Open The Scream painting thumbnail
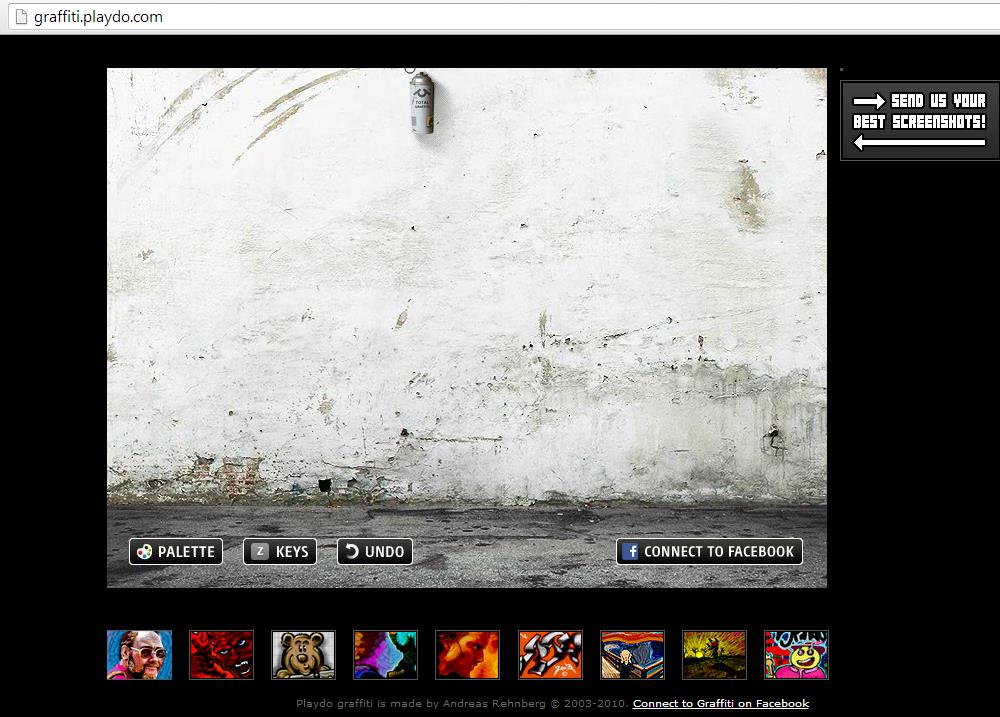Viewport: 1000px width, 717px height. tap(632, 655)
